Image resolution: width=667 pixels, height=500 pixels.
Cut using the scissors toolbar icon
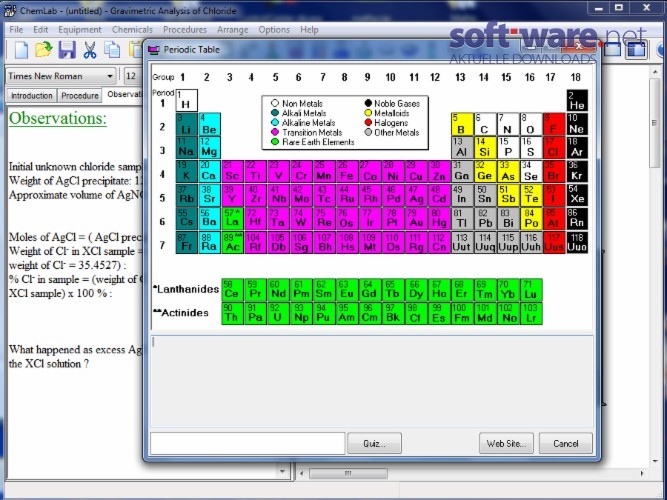(89, 50)
